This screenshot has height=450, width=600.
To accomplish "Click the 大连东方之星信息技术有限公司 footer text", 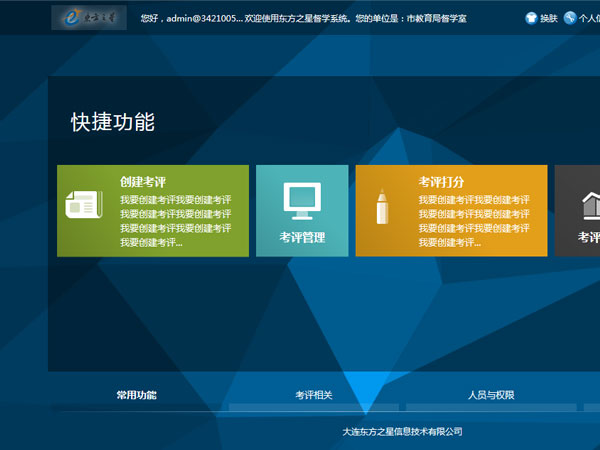I will click(402, 432).
